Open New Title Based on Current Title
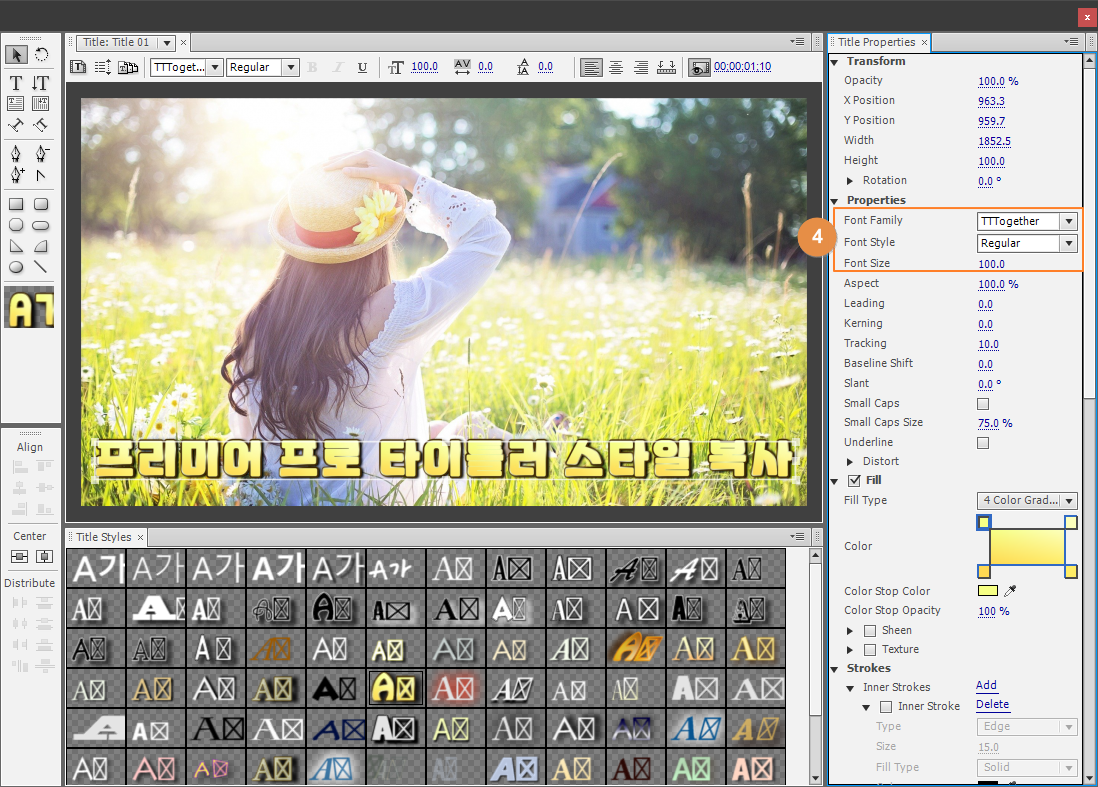Screen dimensions: 1098x787 point(78,67)
